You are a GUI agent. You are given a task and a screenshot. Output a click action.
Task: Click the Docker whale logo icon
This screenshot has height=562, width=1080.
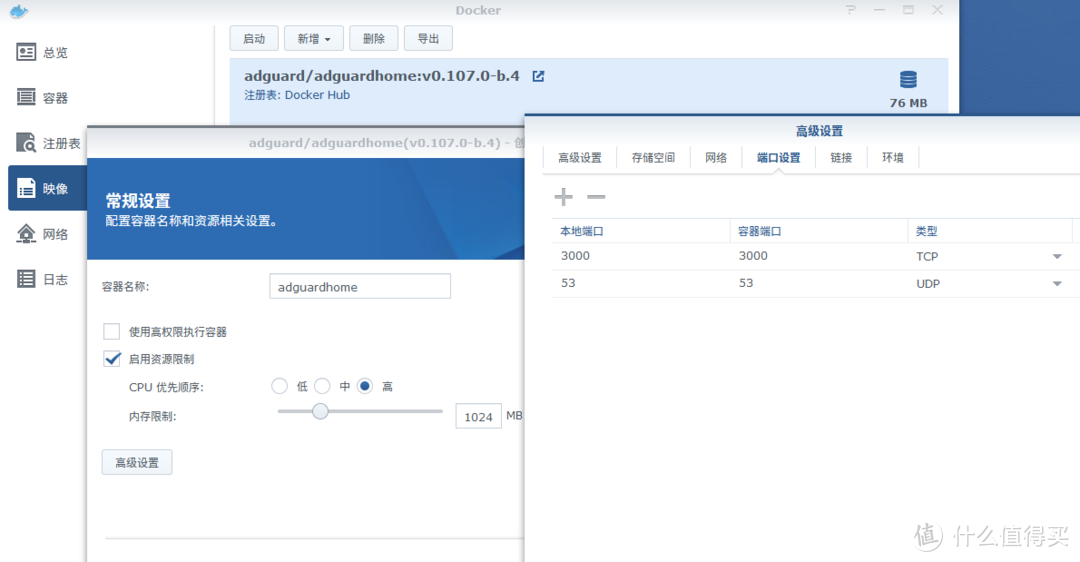[x=19, y=10]
